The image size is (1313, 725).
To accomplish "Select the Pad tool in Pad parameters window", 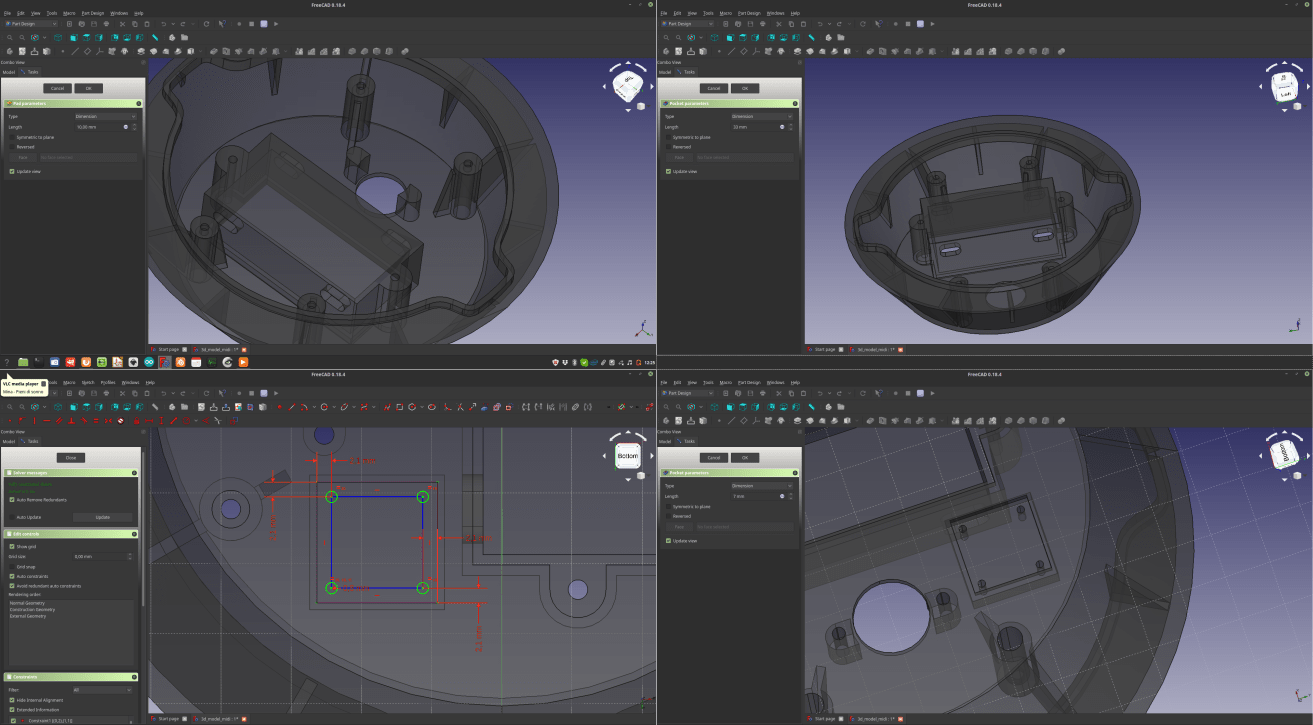I will (141, 51).
